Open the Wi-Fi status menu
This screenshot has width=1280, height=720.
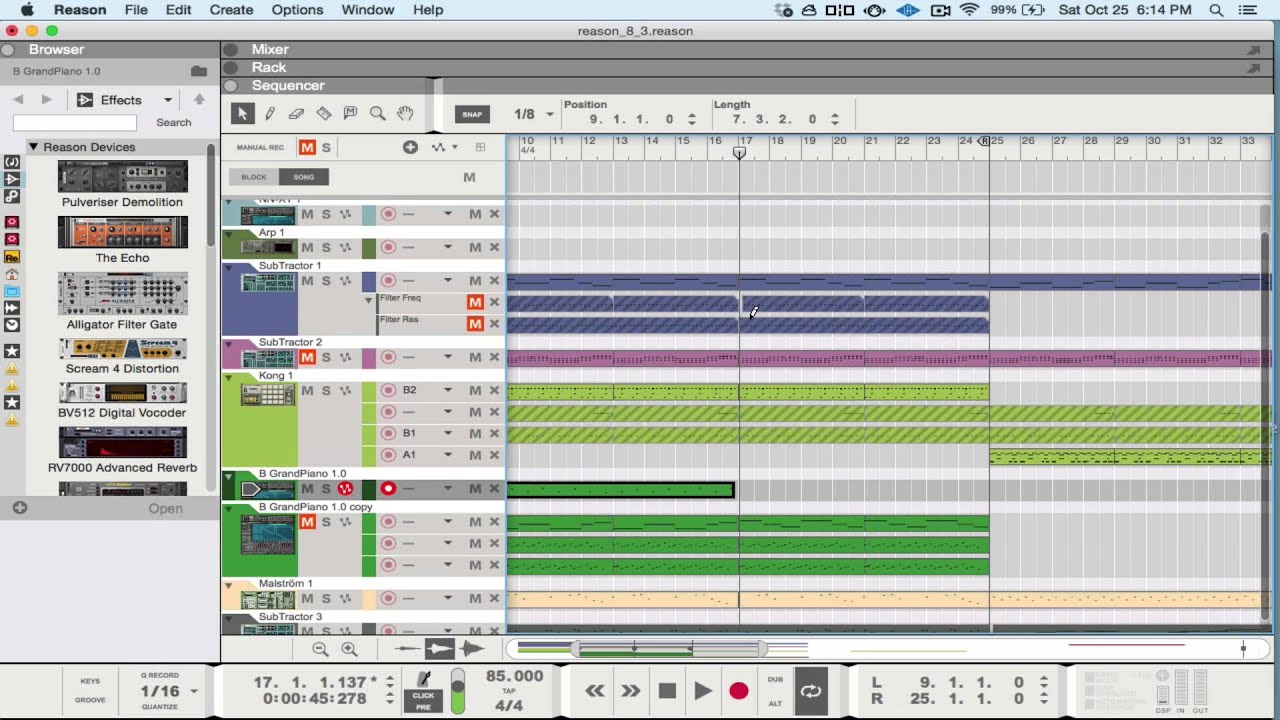point(968,10)
